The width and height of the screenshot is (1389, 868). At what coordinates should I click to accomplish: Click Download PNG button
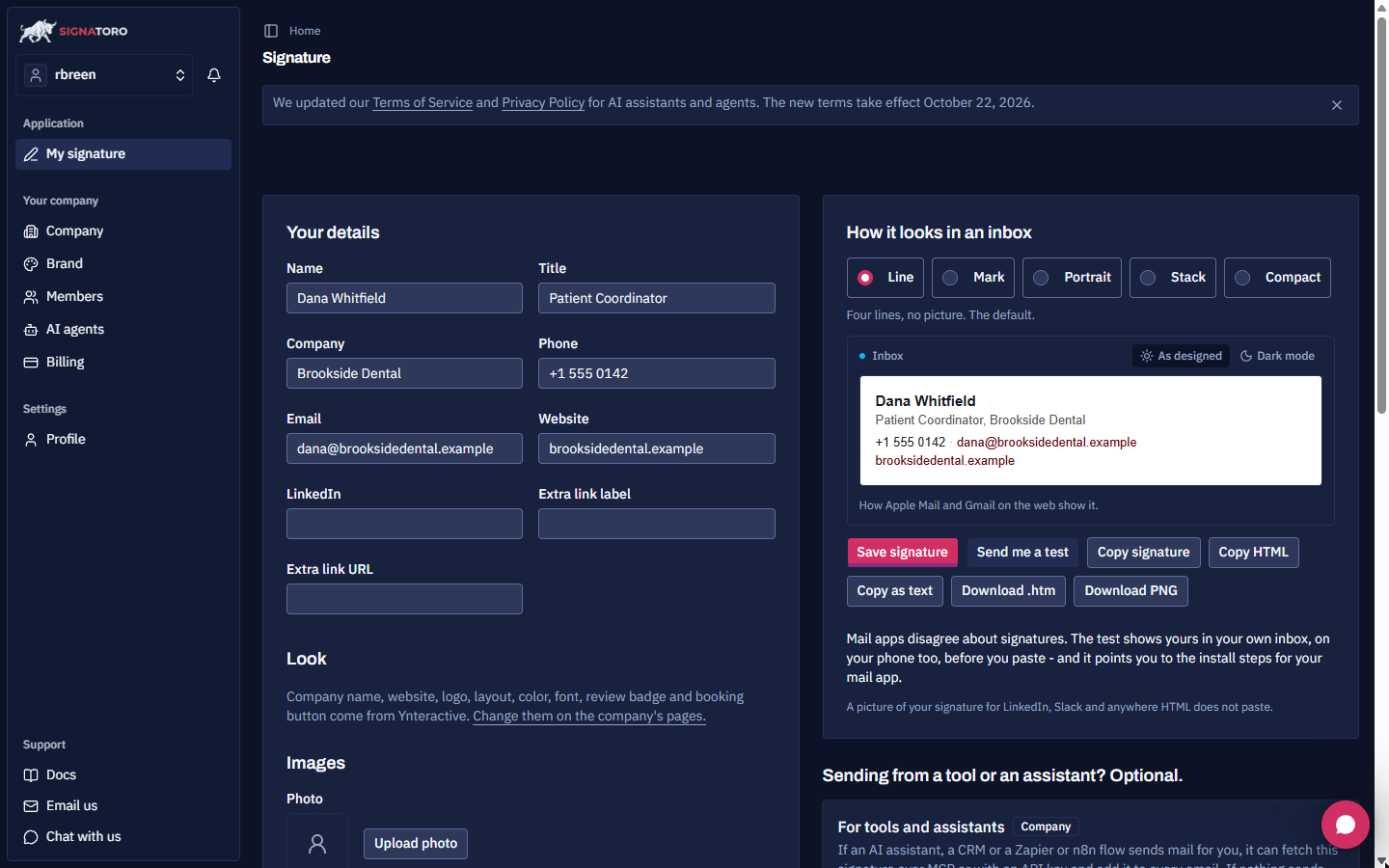pyautogui.click(x=1131, y=591)
